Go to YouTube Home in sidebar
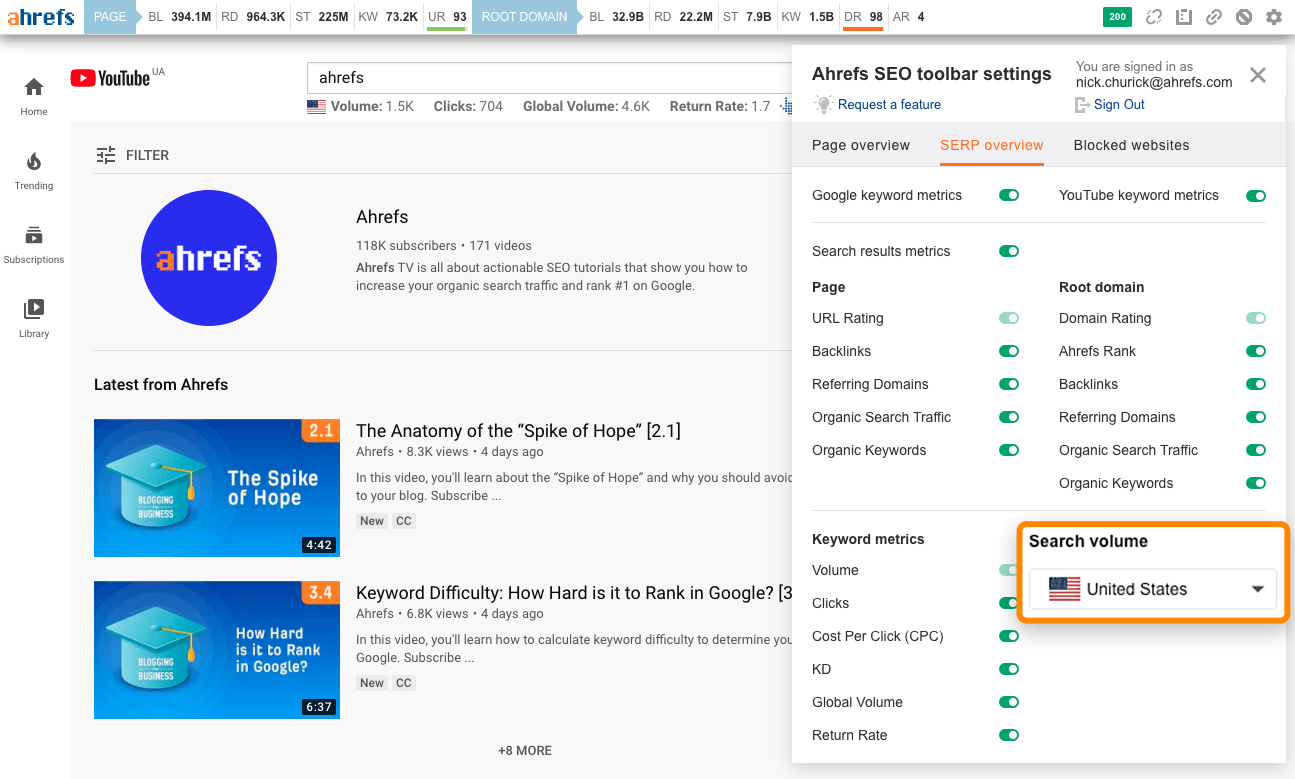The width and height of the screenshot is (1295, 779). [34, 96]
